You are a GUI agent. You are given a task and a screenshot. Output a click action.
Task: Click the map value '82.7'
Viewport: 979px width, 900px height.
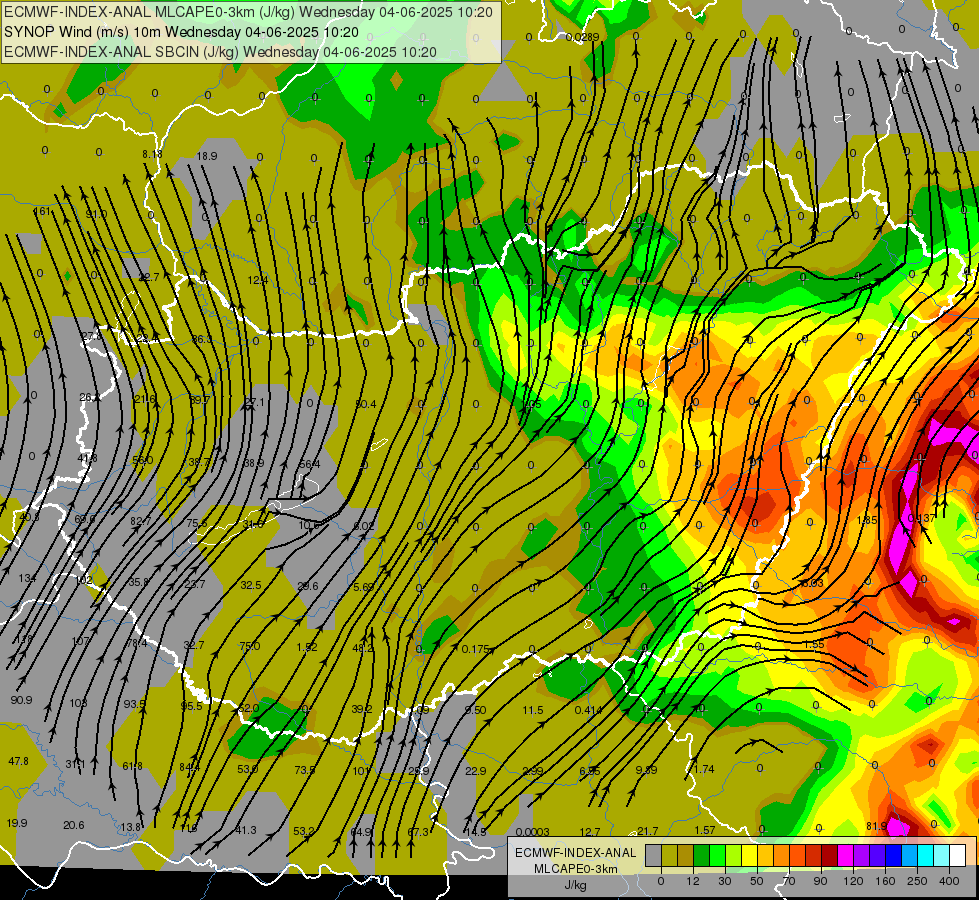[x=140, y=521]
